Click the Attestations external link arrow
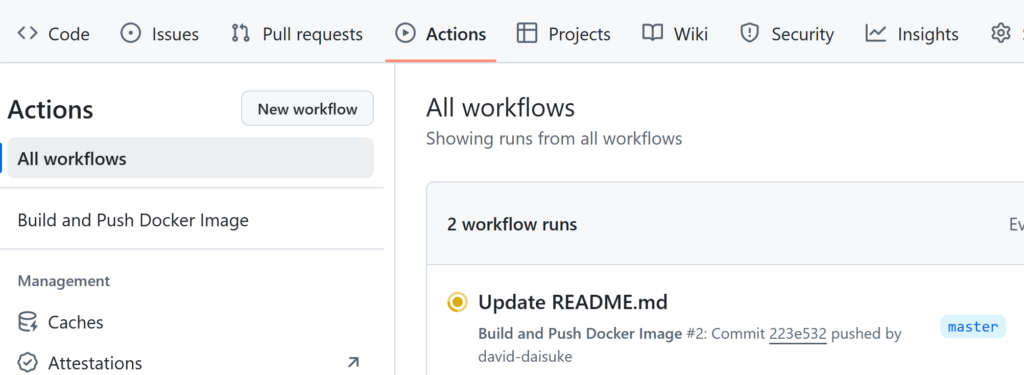This screenshot has height=375, width=1024. [353, 362]
